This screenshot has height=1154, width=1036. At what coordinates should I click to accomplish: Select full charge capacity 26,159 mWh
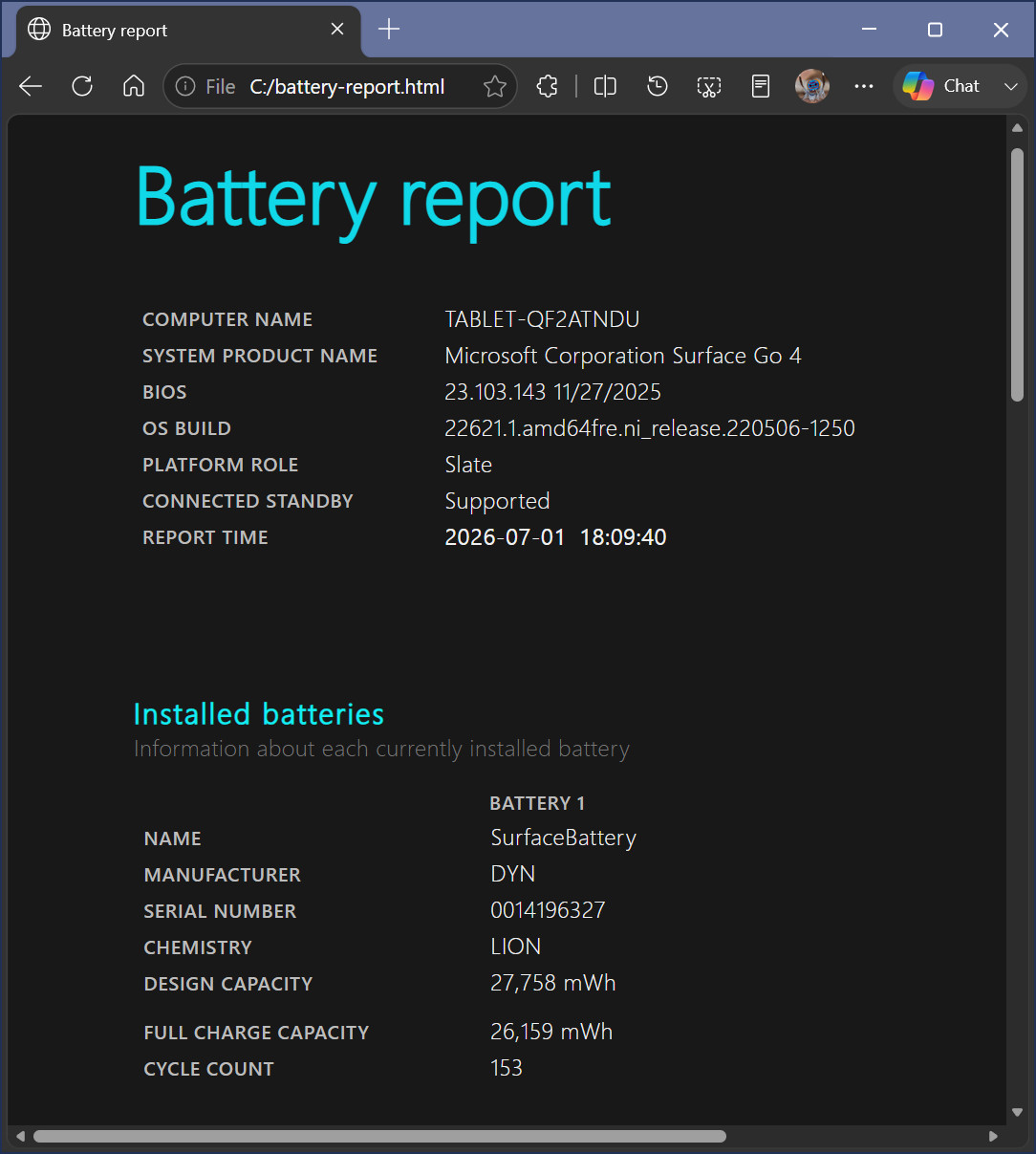point(551,1032)
